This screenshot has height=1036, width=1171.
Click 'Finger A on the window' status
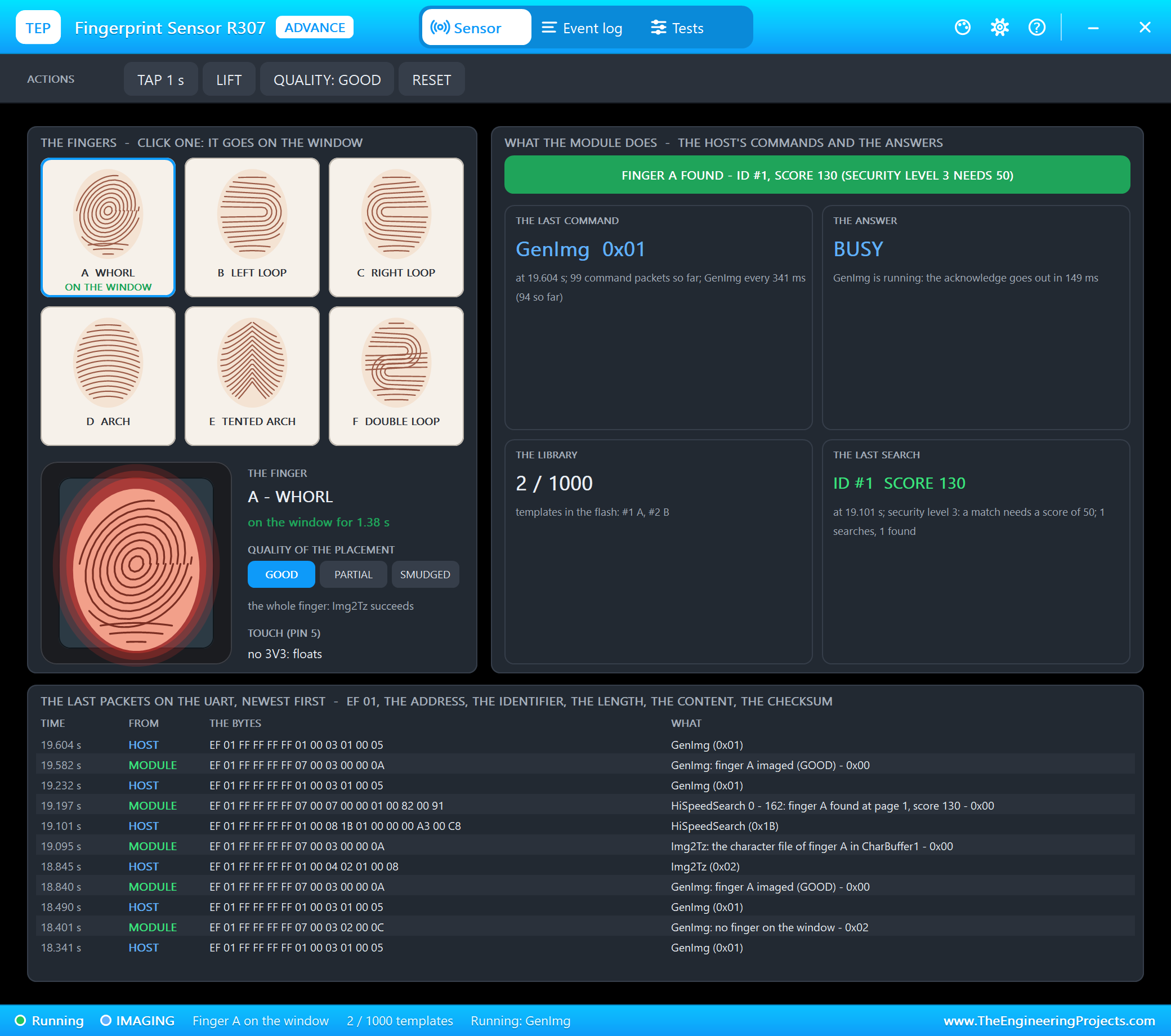pyautogui.click(x=261, y=1021)
